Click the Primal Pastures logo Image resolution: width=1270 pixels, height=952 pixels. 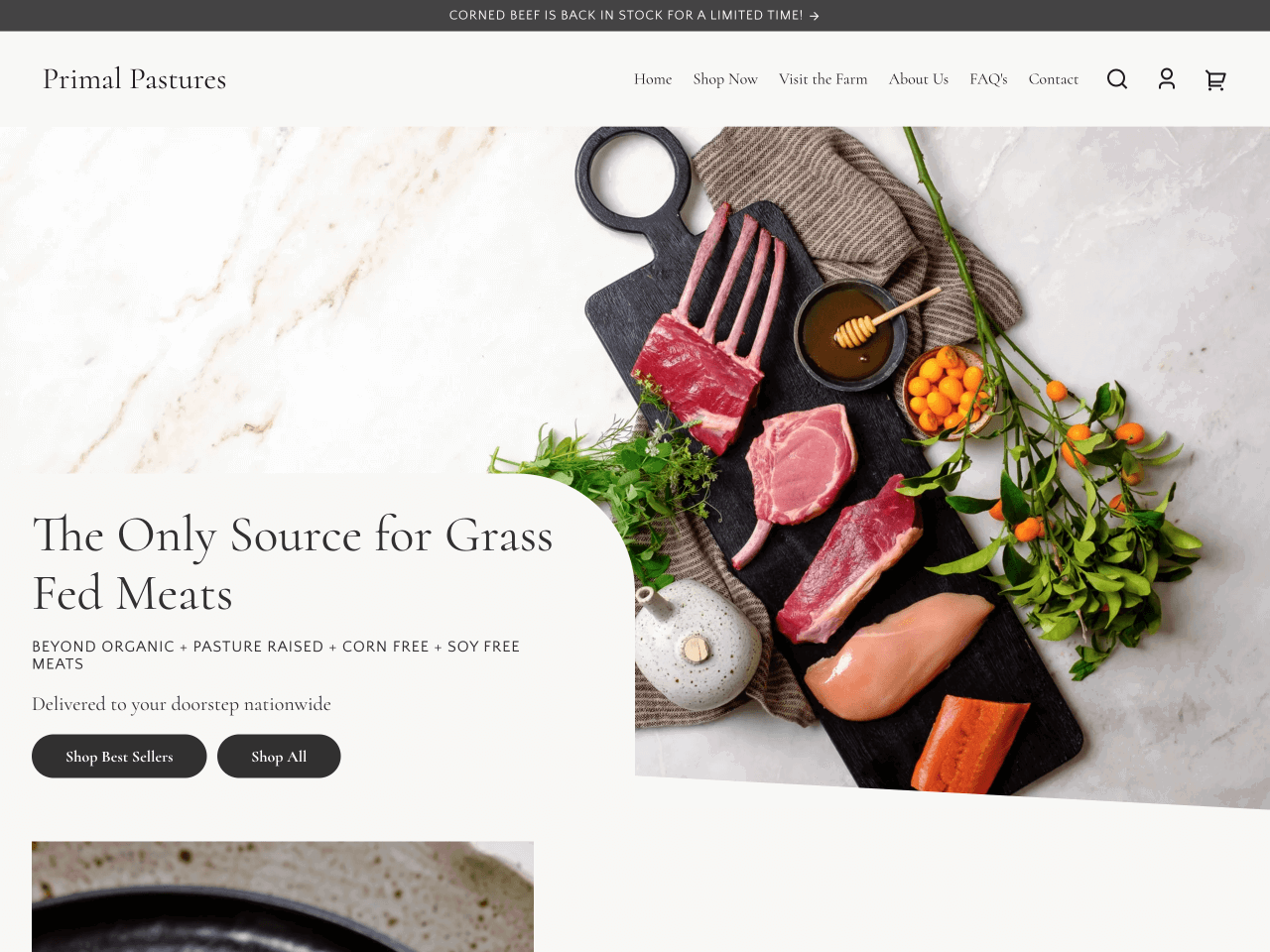[x=135, y=79]
